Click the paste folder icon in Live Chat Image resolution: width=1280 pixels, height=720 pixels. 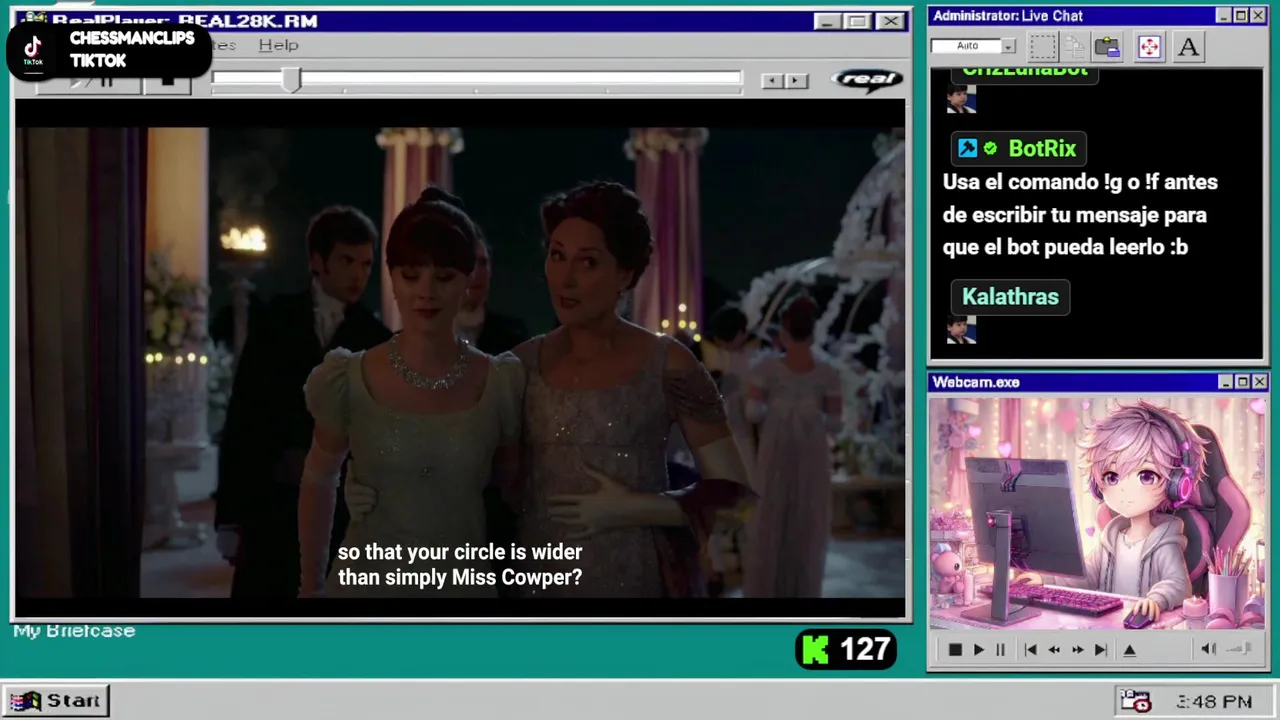(x=1107, y=46)
